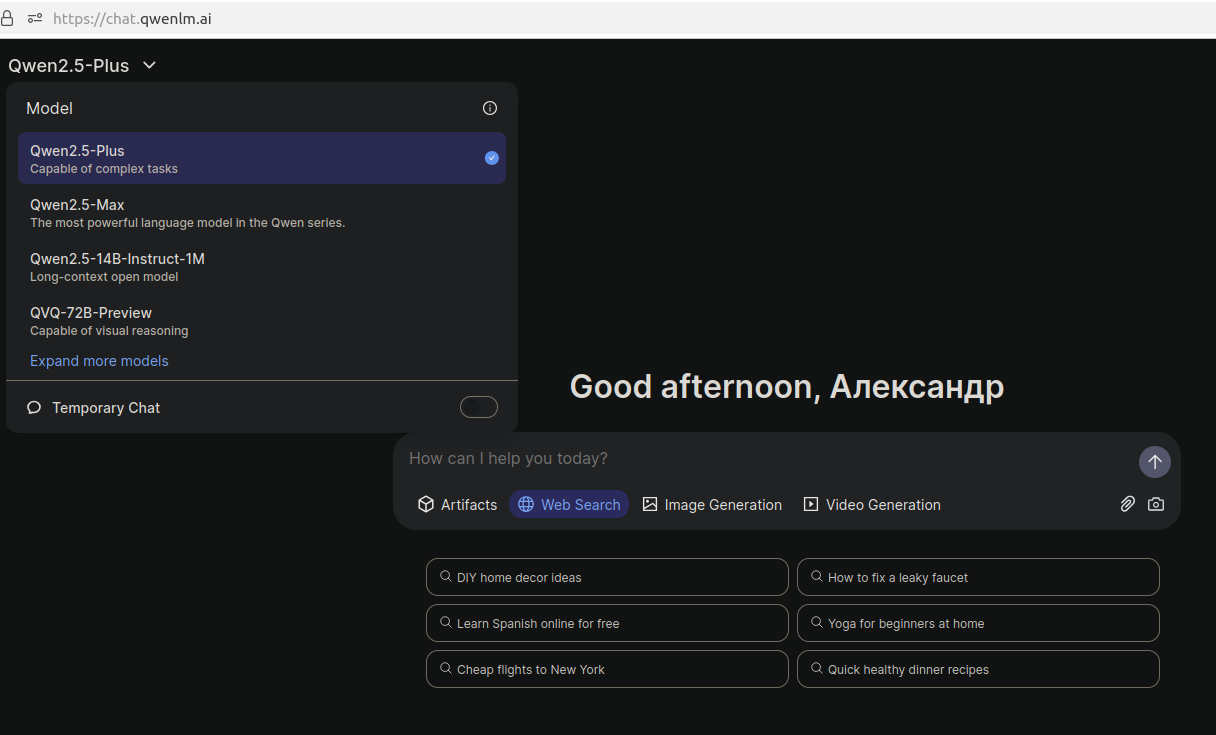
Task: Click the model info icon
Action: pos(490,108)
